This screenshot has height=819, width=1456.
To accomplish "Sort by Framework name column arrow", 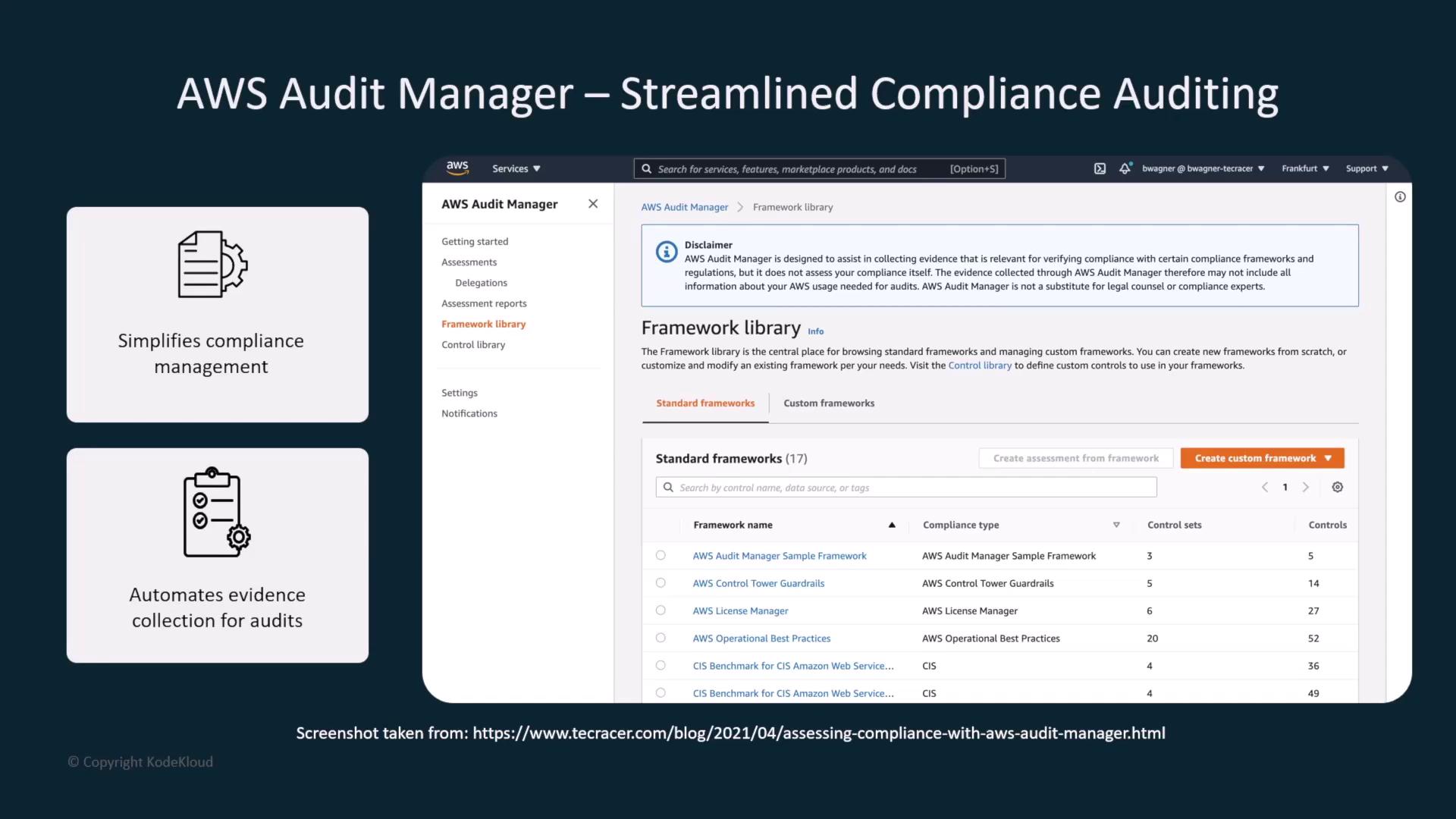I will 892,525.
